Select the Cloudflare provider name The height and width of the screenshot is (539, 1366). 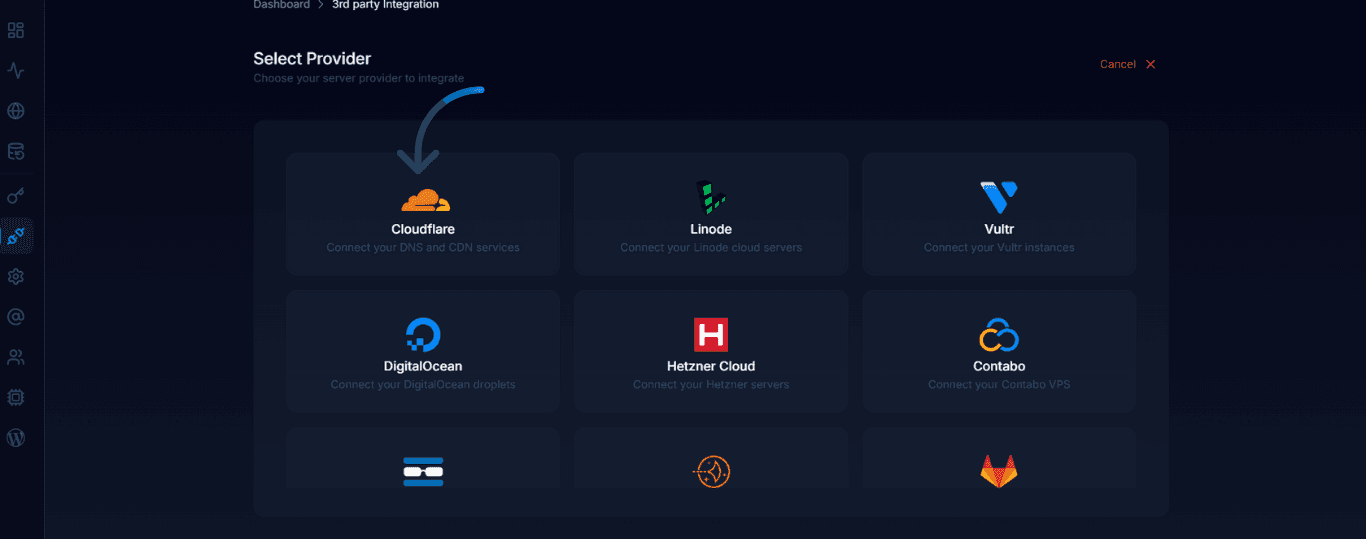click(423, 229)
